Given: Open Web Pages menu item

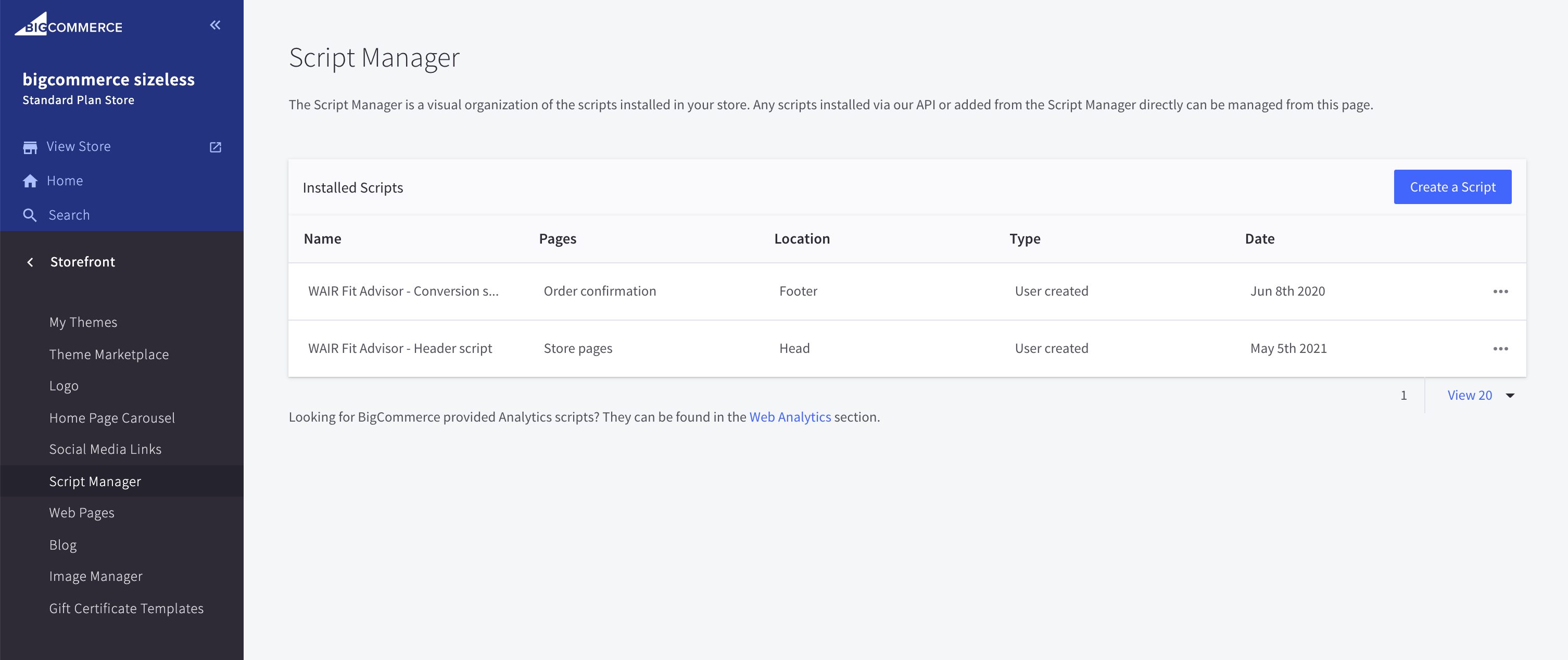Looking at the screenshot, I should [x=82, y=513].
